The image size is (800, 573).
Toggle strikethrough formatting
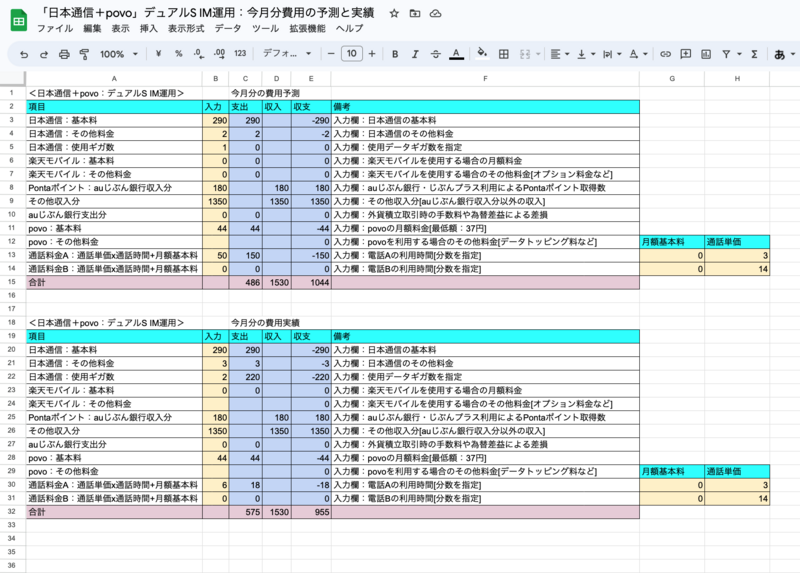[435, 54]
